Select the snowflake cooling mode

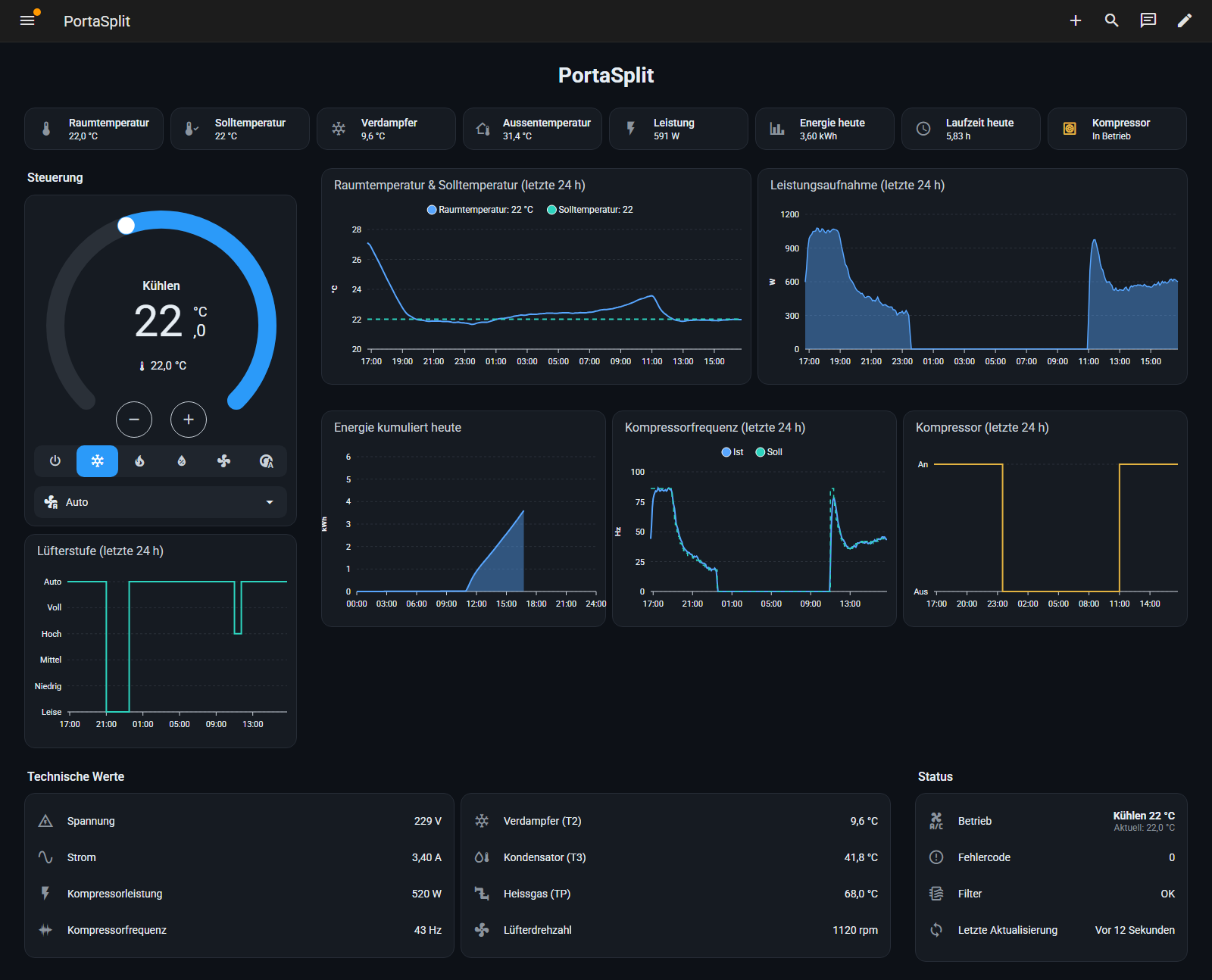[97, 461]
